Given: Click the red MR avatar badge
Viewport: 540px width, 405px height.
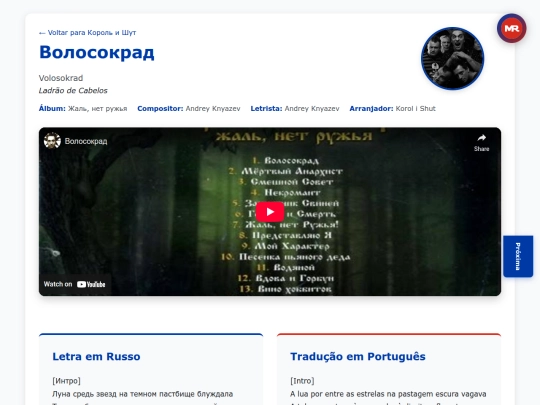Looking at the screenshot, I should [511, 29].
